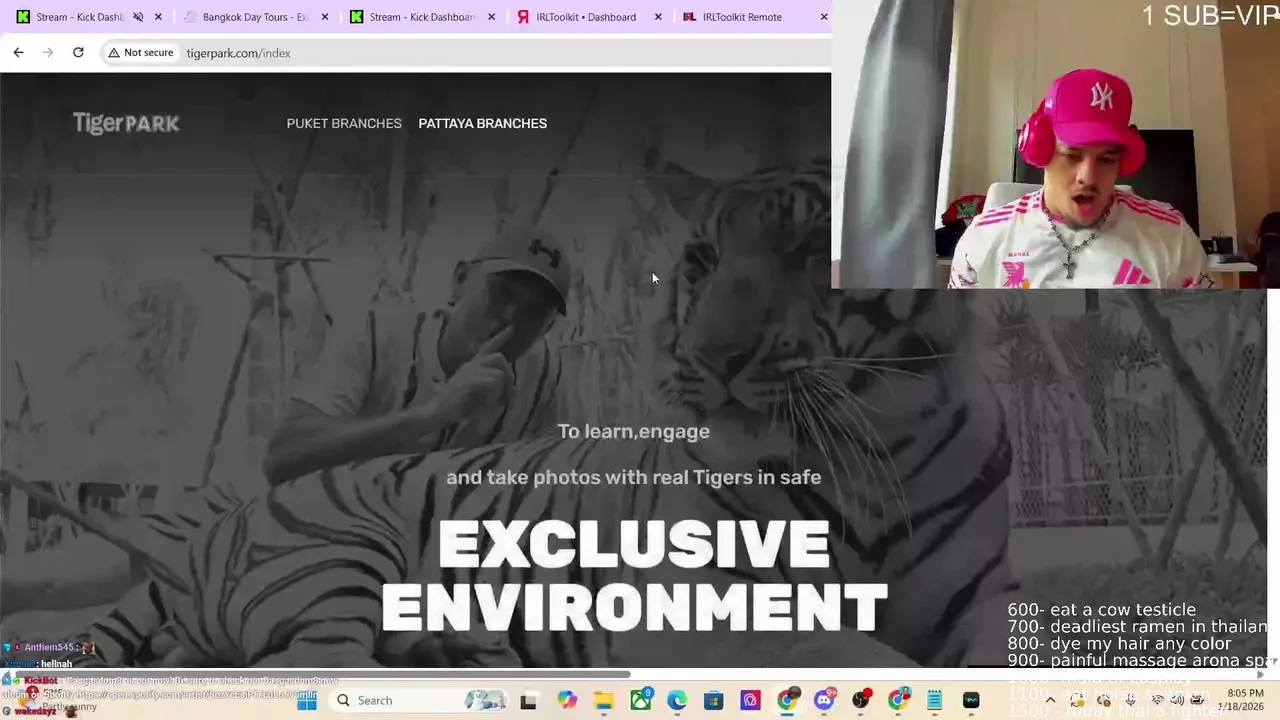Click the '600- eat a cow testicle' goal line
This screenshot has height=720, width=1280.
coord(1101,610)
